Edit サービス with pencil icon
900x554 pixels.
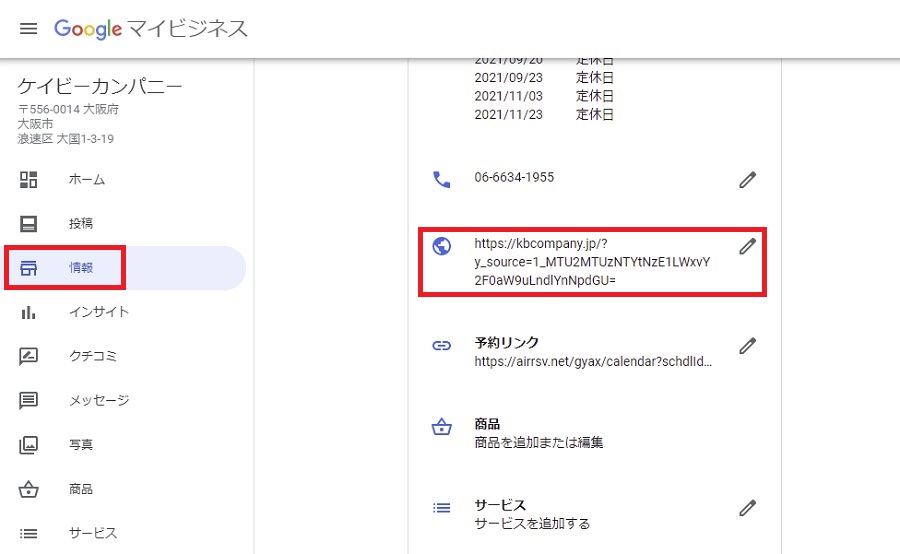point(747,508)
